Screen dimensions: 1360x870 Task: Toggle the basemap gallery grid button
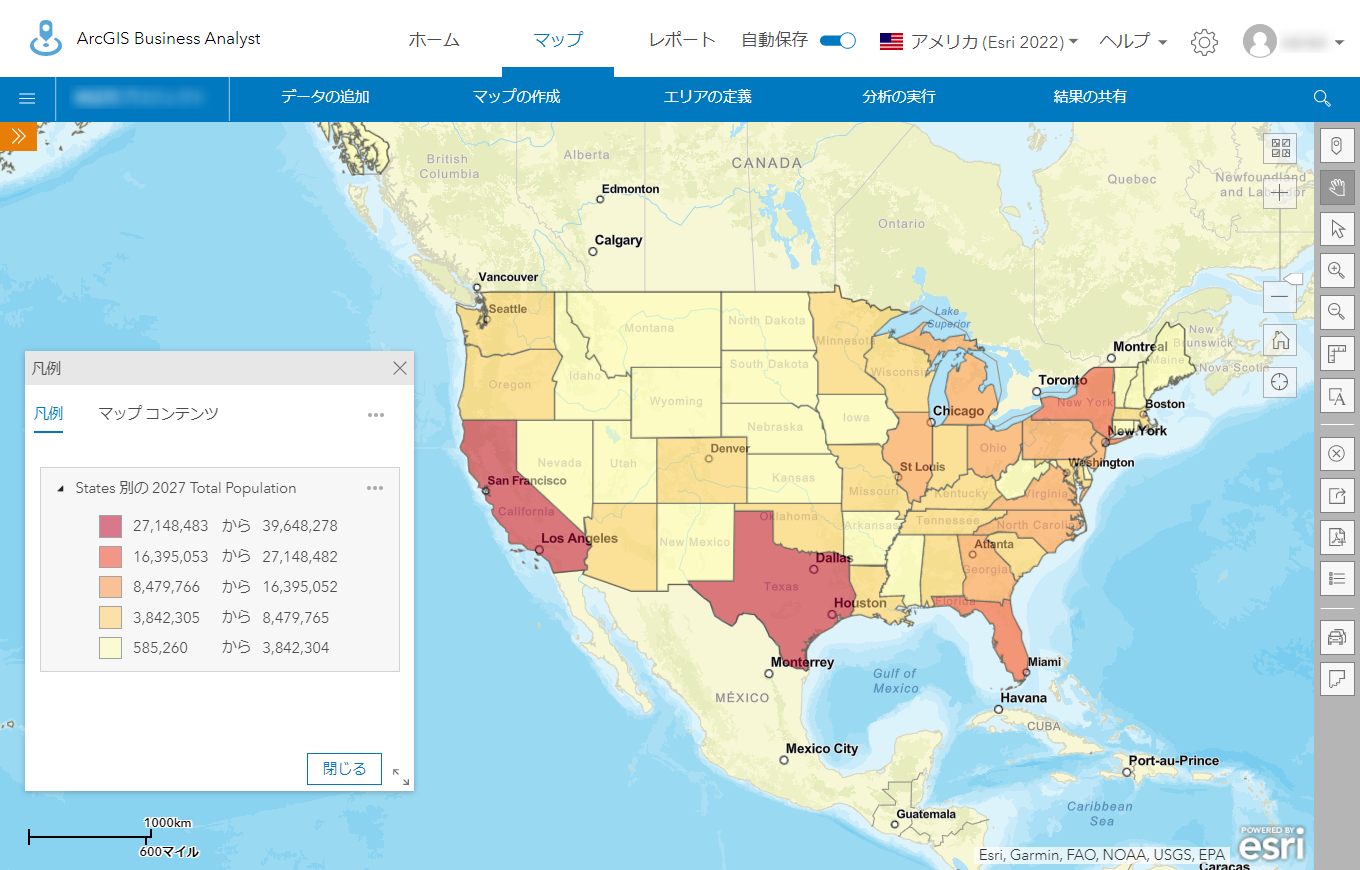click(1280, 149)
